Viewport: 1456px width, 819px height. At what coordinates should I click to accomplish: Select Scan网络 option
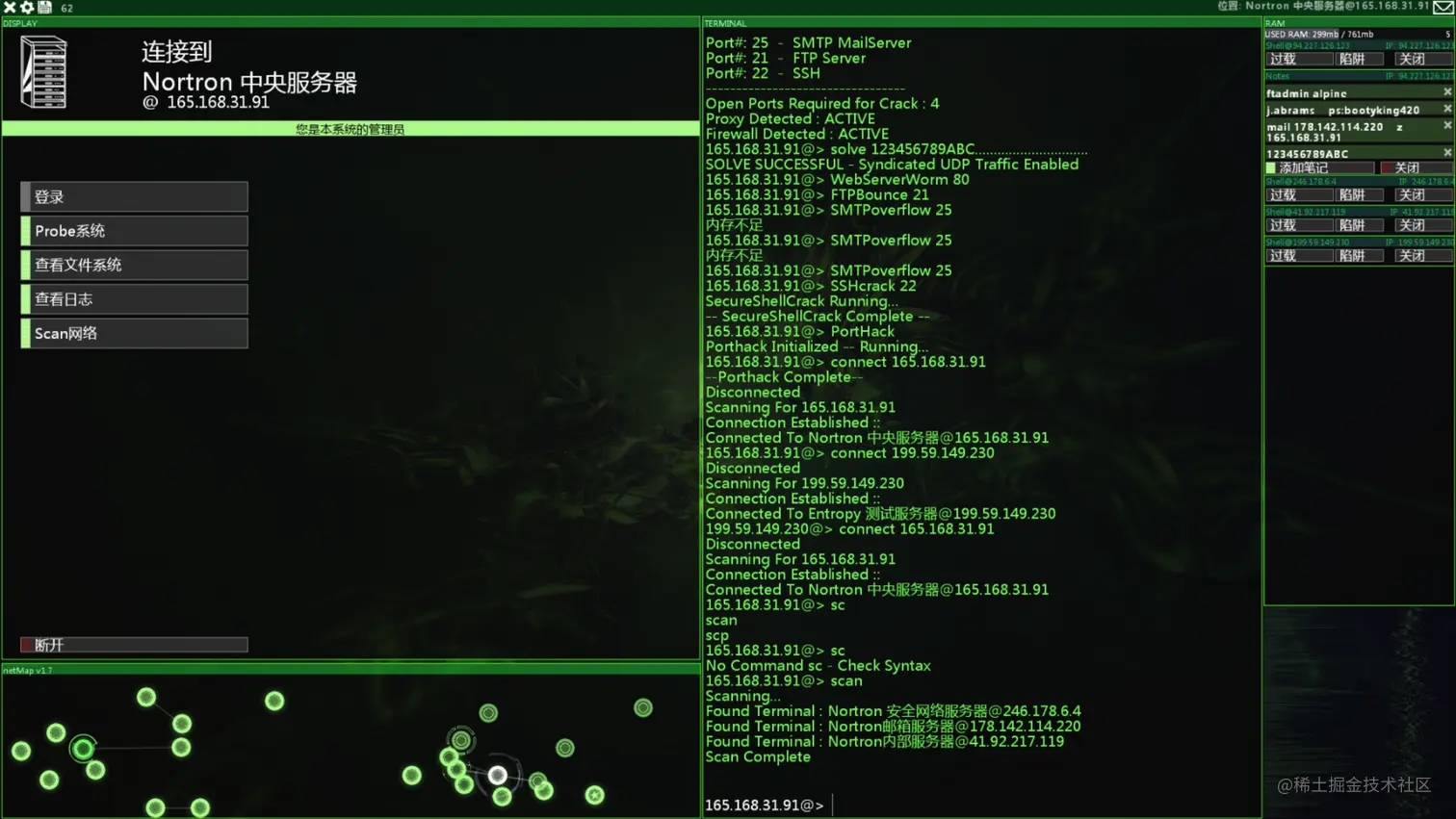pos(134,333)
